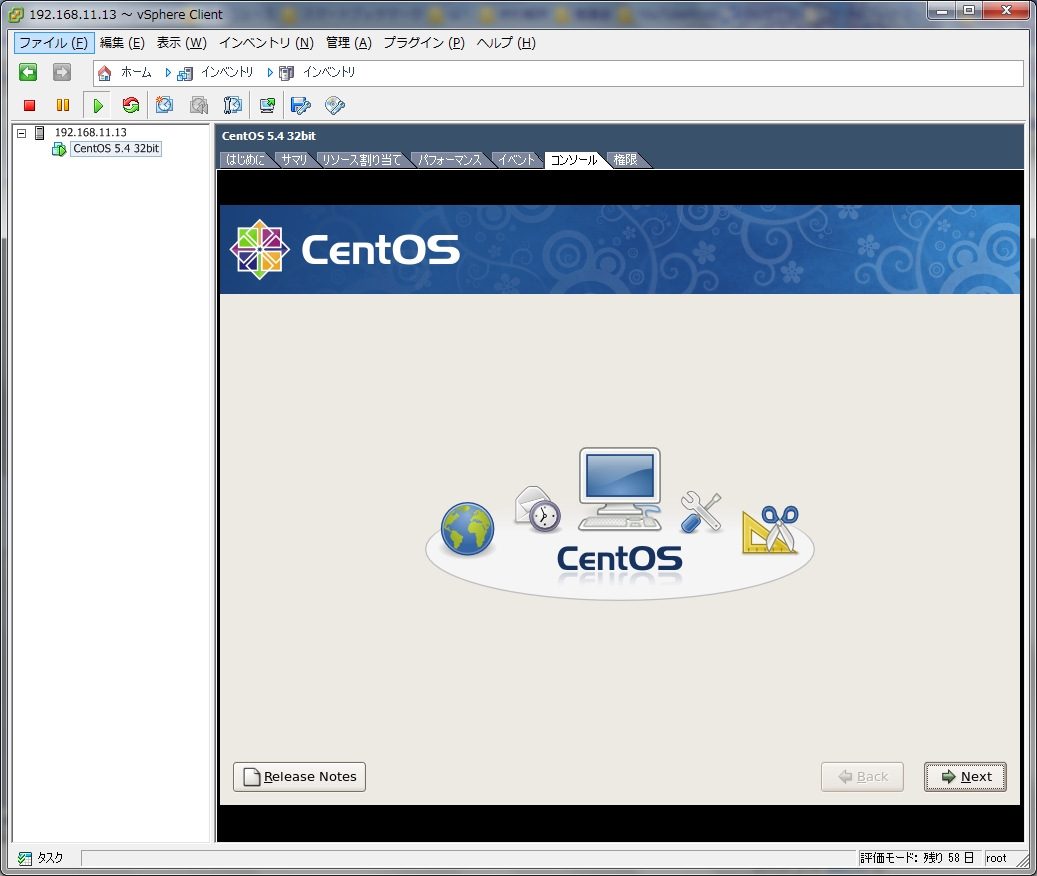Click the second inventory icon in the breadcrumb
This screenshot has height=876, width=1037.
[x=286, y=73]
